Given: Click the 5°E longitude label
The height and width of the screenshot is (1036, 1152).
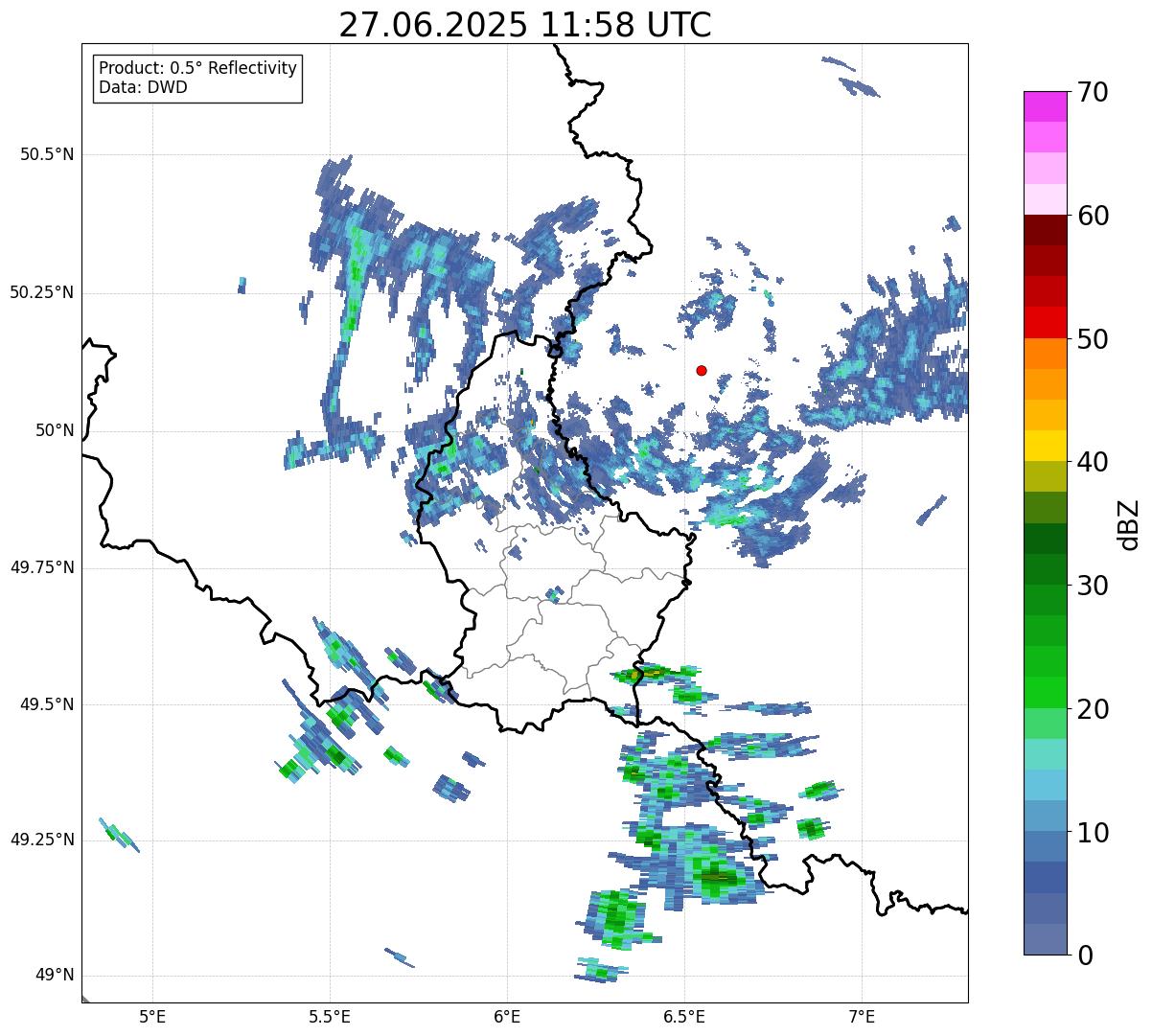Looking at the screenshot, I should coord(153,1016).
